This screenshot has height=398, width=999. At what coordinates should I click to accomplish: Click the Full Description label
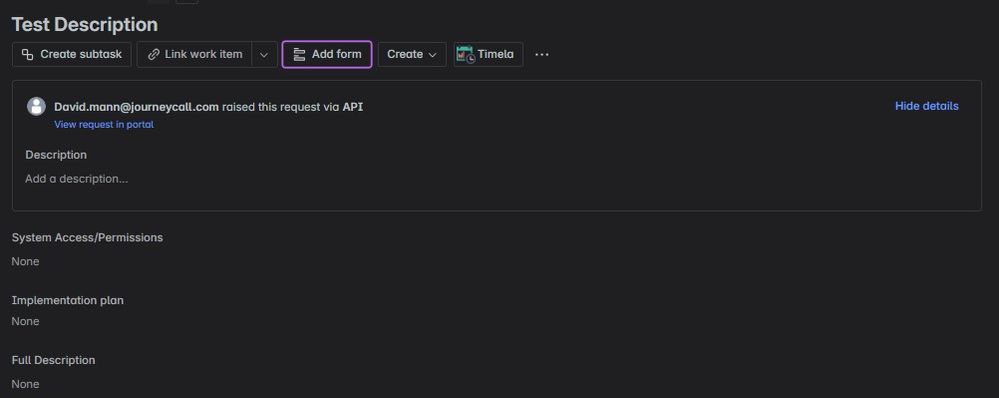[x=54, y=360]
